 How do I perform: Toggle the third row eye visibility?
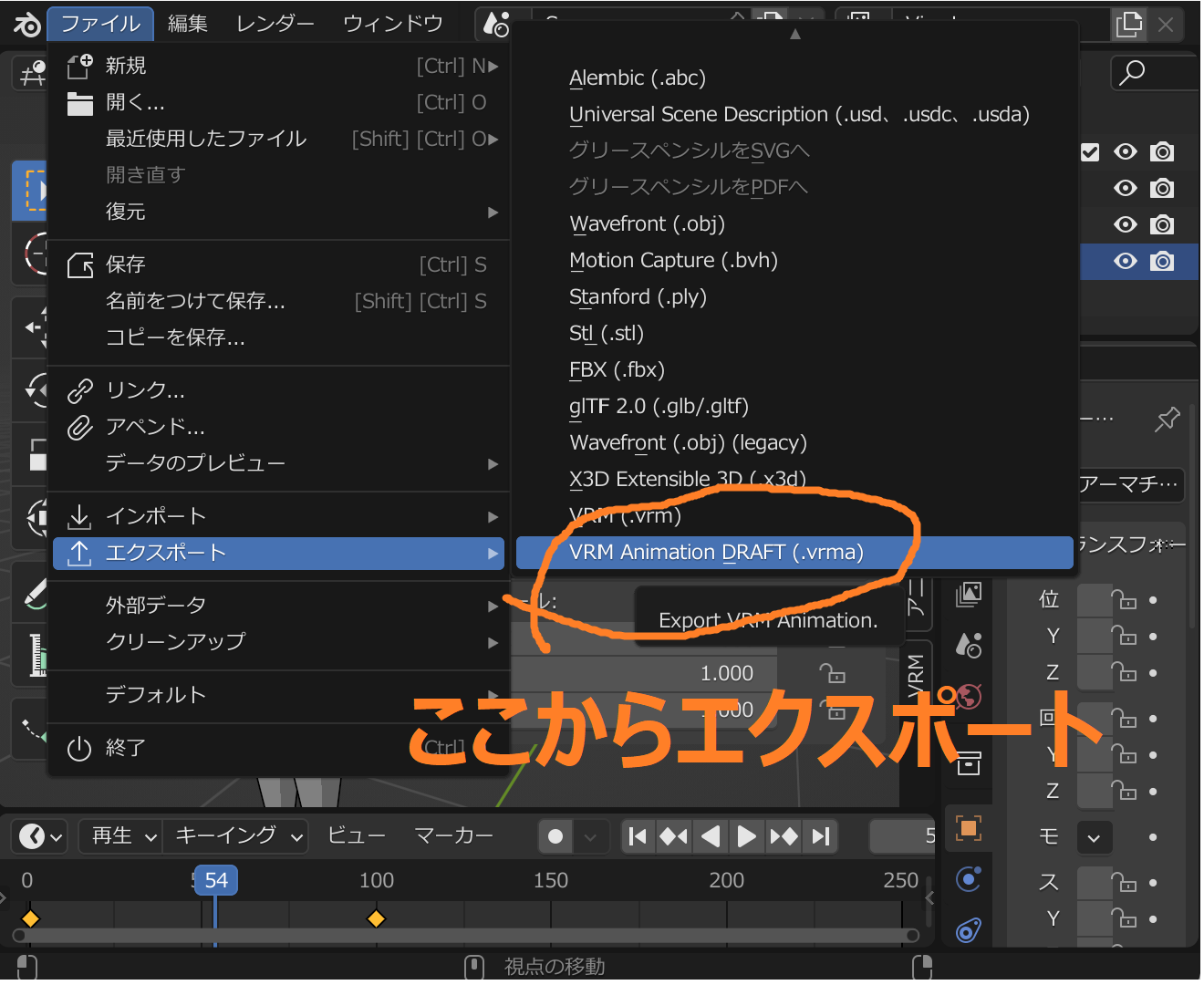click(1126, 225)
